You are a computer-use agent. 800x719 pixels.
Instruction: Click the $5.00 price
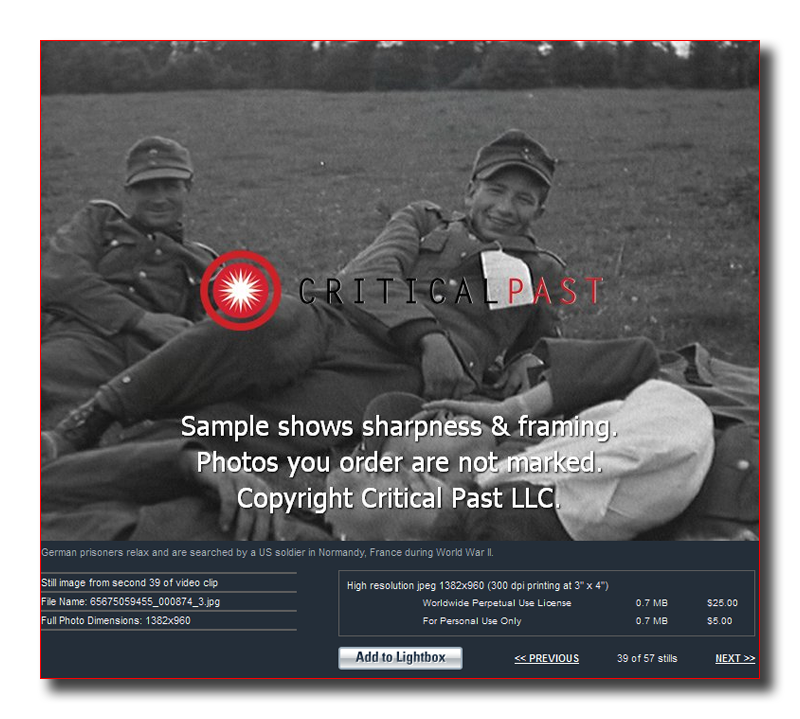[719, 621]
